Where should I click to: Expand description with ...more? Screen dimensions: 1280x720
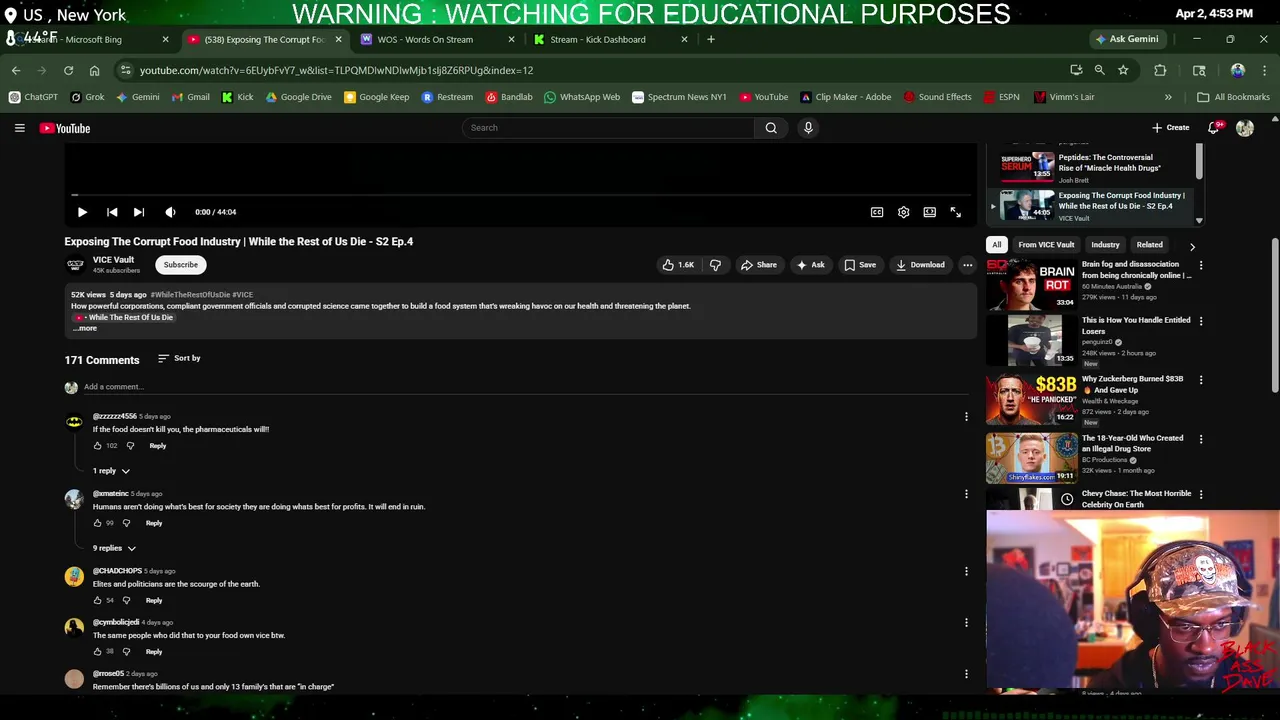(x=85, y=328)
